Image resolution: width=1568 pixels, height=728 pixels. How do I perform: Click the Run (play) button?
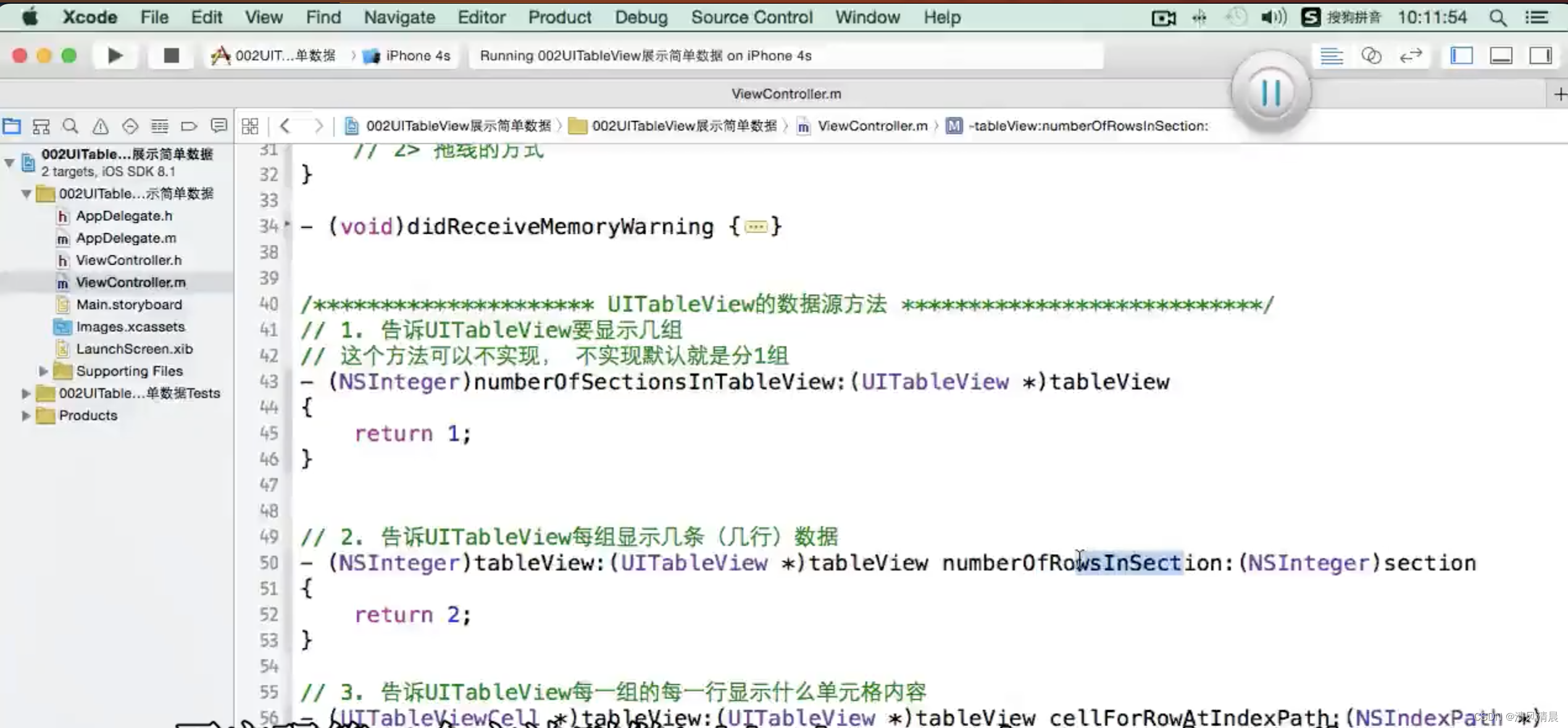coord(115,56)
